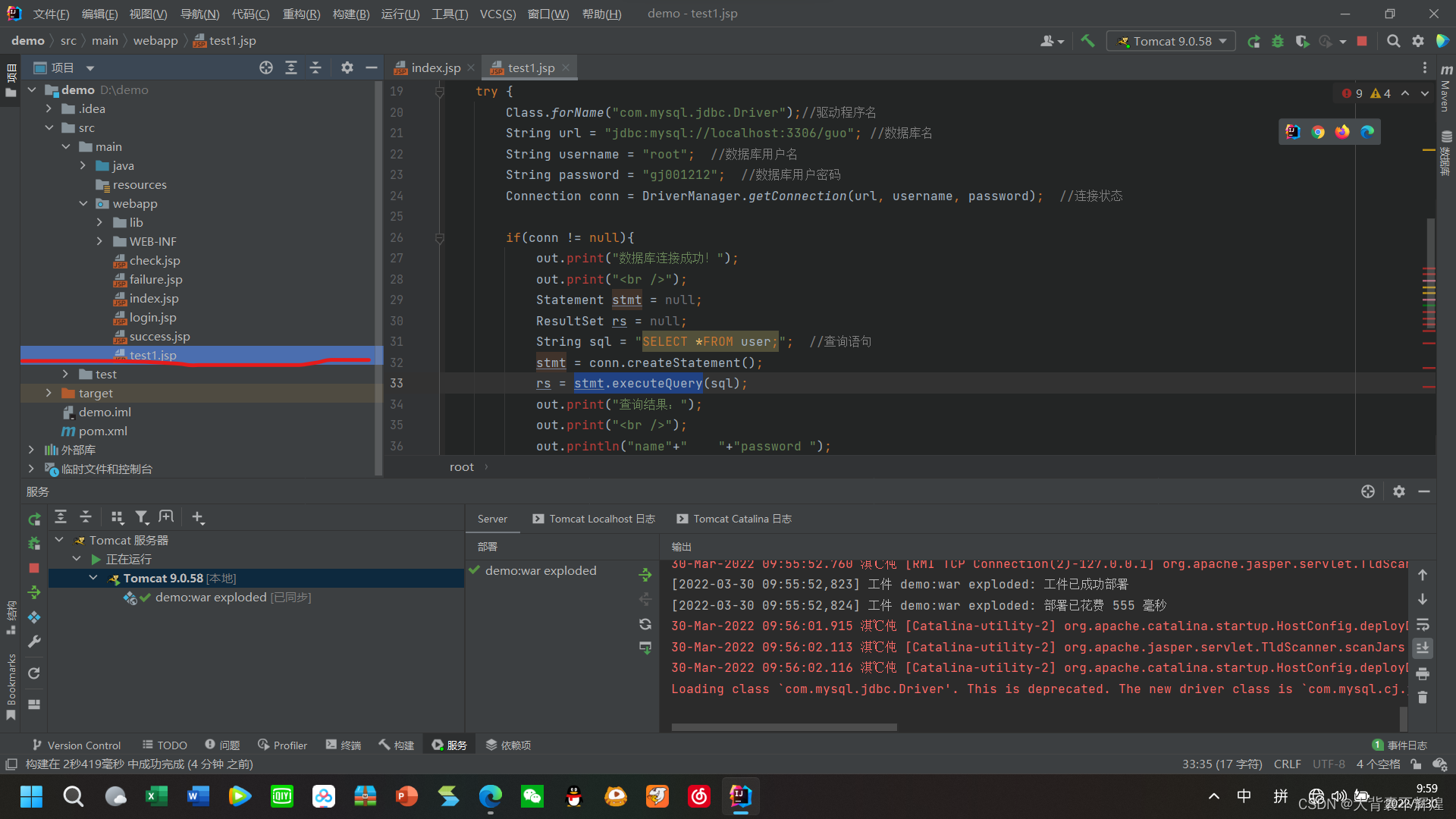The image size is (1456, 819).
Task: Click the locate target icon in project panel
Action: [266, 67]
